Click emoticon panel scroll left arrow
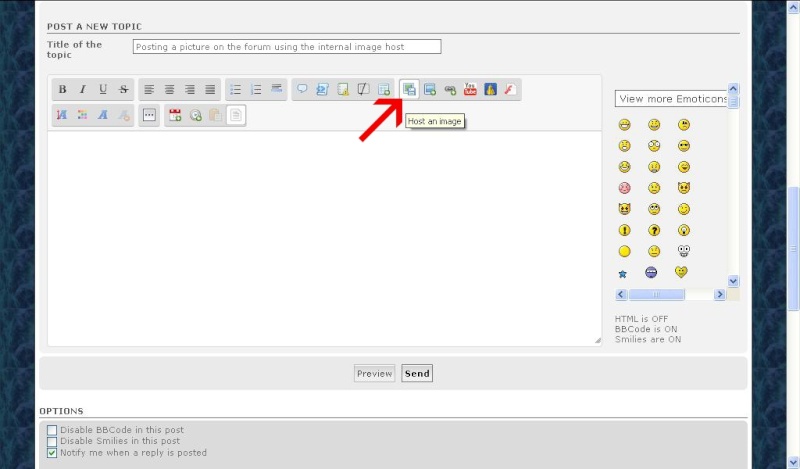The image size is (800, 469). pyautogui.click(x=621, y=294)
